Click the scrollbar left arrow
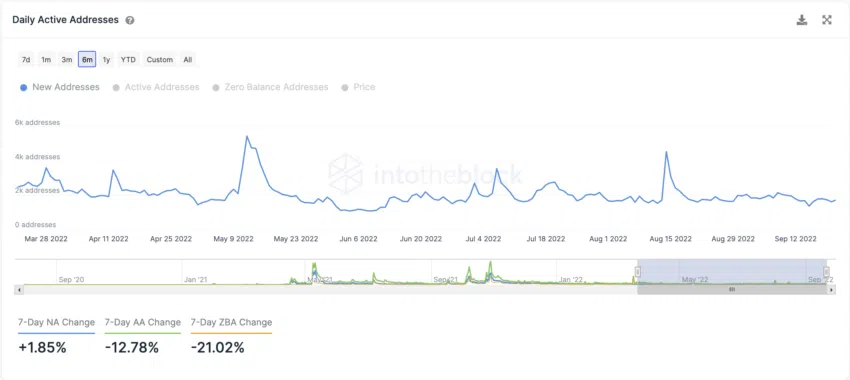Image resolution: width=850 pixels, height=380 pixels. click(x=20, y=290)
